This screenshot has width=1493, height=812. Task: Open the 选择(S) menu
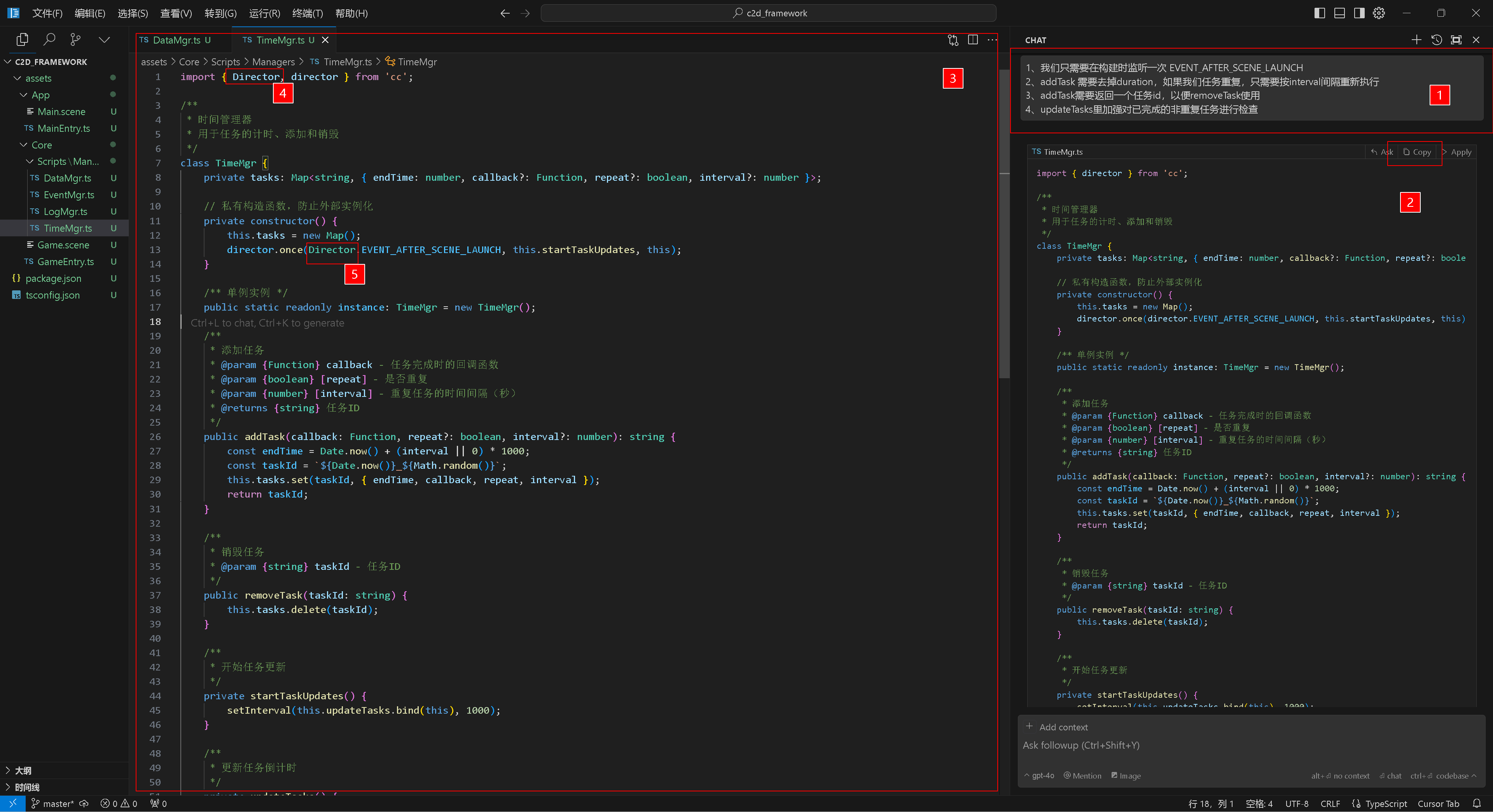click(133, 13)
